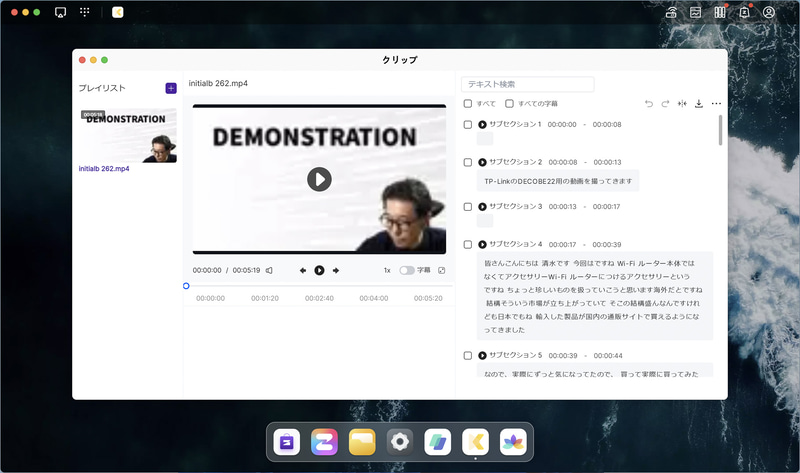Play サブセクション 5 with its play icon
Viewport: 800px width, 473px height.
(x=482, y=356)
